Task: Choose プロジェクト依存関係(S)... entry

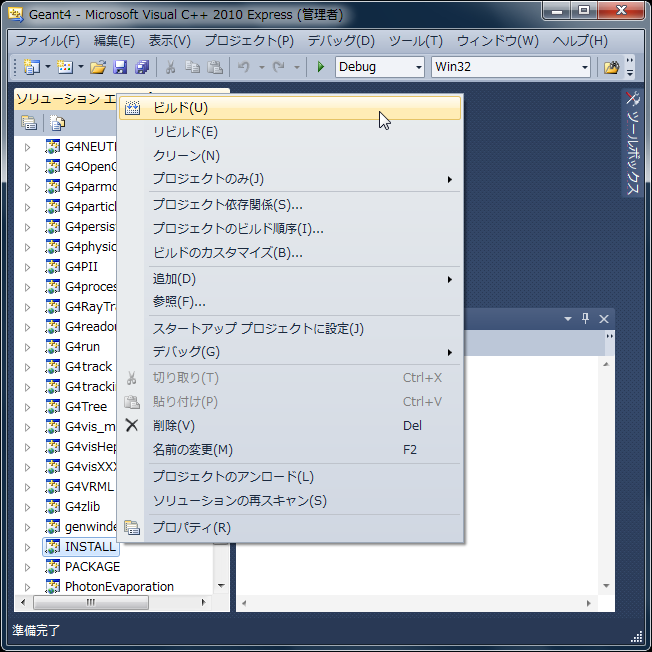Action: pos(290,205)
